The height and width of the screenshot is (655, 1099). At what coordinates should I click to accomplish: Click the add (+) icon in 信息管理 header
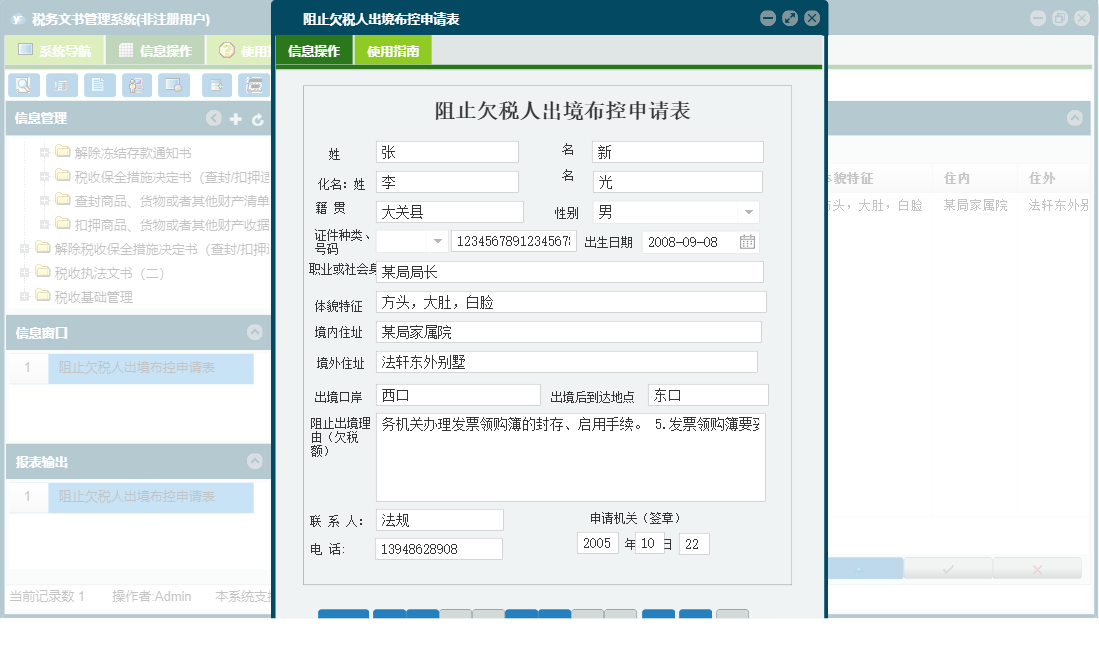click(x=234, y=118)
